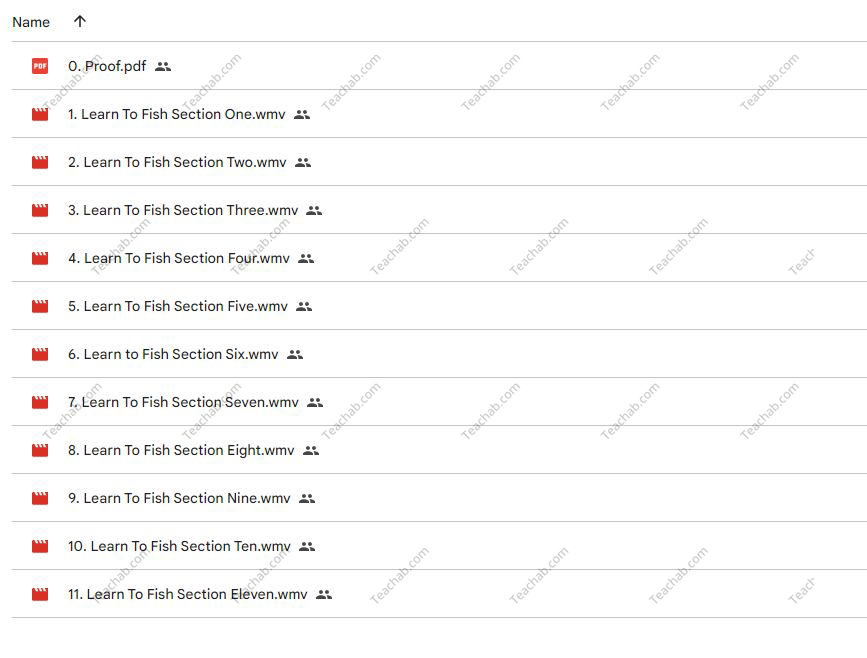Click the shared icon next to Section Two.wmv
The height and width of the screenshot is (658, 867).
(x=303, y=163)
